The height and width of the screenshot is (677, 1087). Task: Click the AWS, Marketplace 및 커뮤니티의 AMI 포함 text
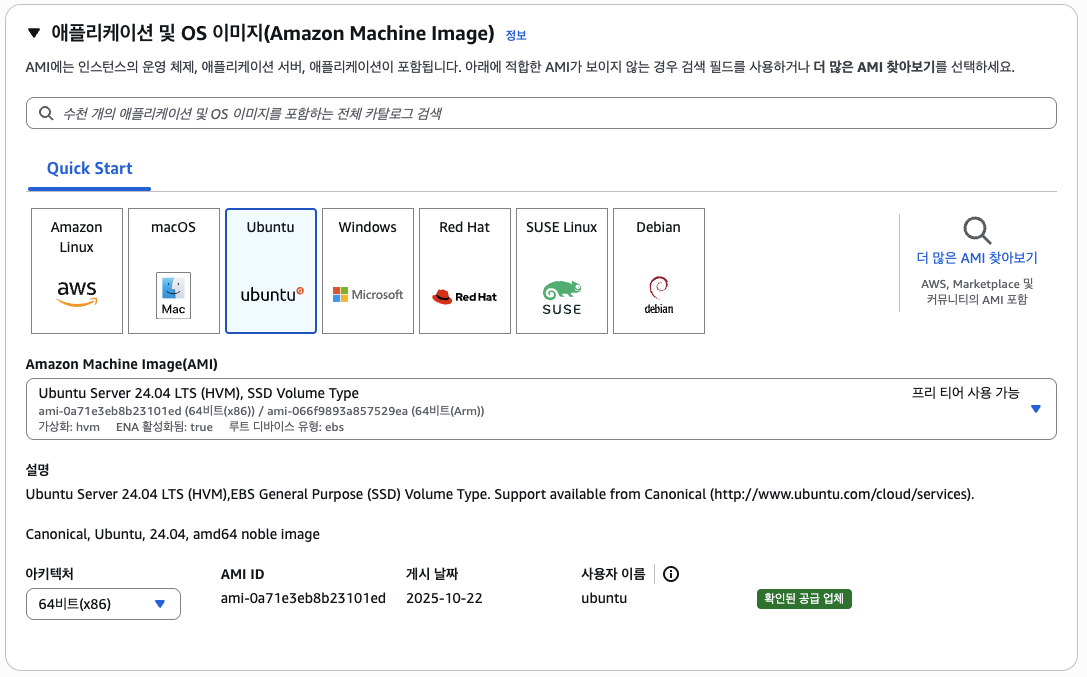tap(977, 292)
